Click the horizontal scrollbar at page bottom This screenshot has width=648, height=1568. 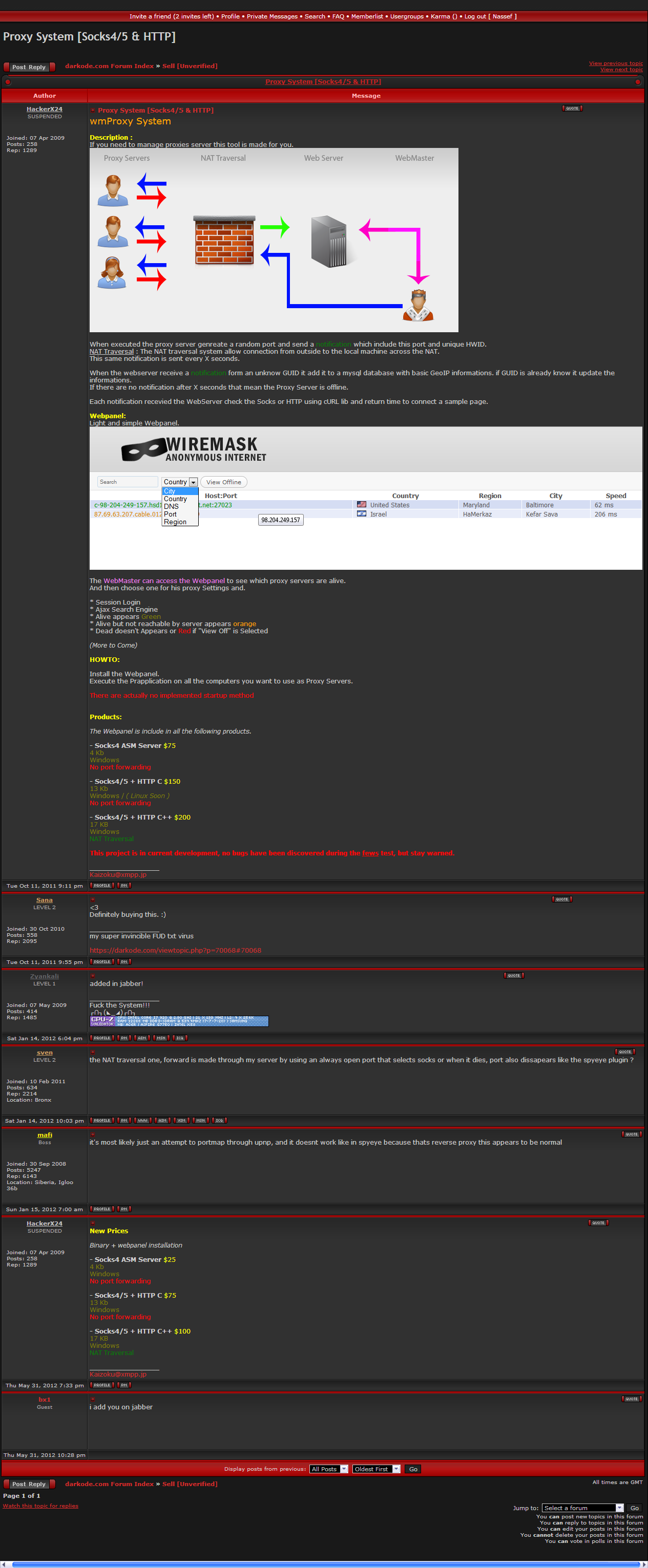click(x=323, y=1564)
